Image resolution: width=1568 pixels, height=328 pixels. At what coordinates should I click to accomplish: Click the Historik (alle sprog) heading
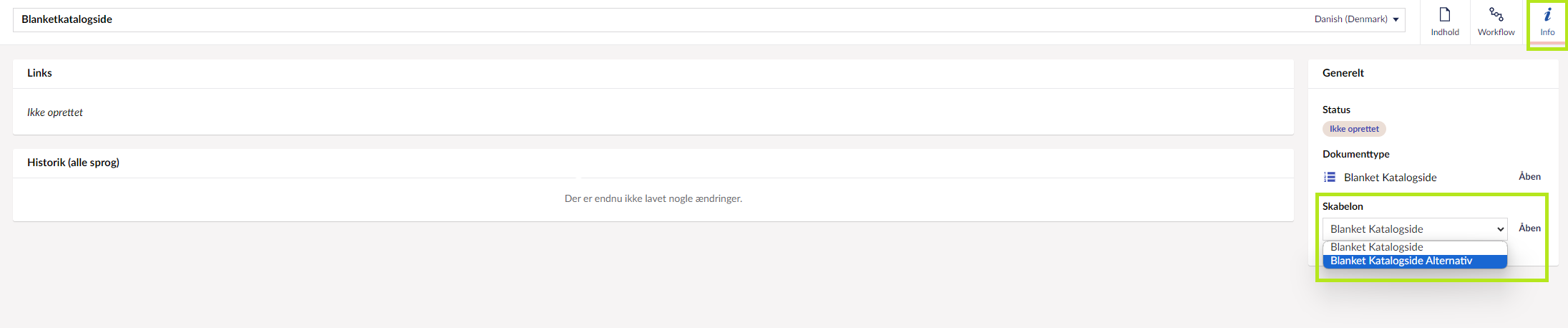(73, 163)
